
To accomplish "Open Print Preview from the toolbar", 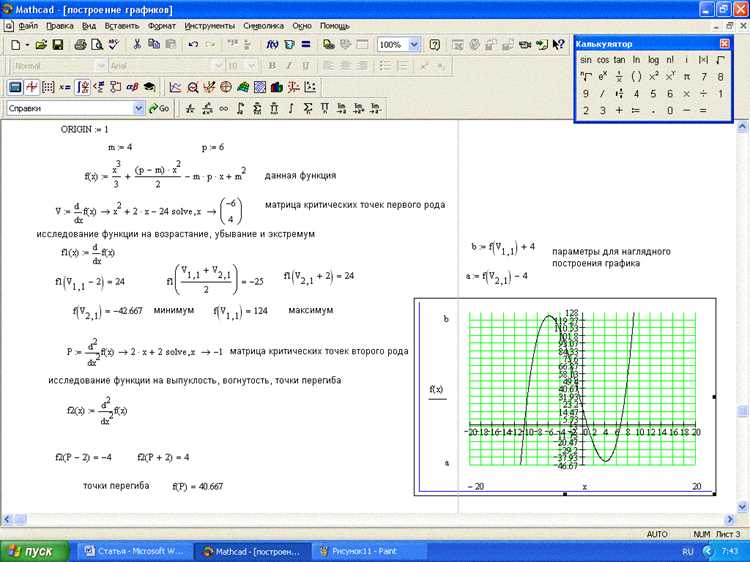I will [x=97, y=45].
